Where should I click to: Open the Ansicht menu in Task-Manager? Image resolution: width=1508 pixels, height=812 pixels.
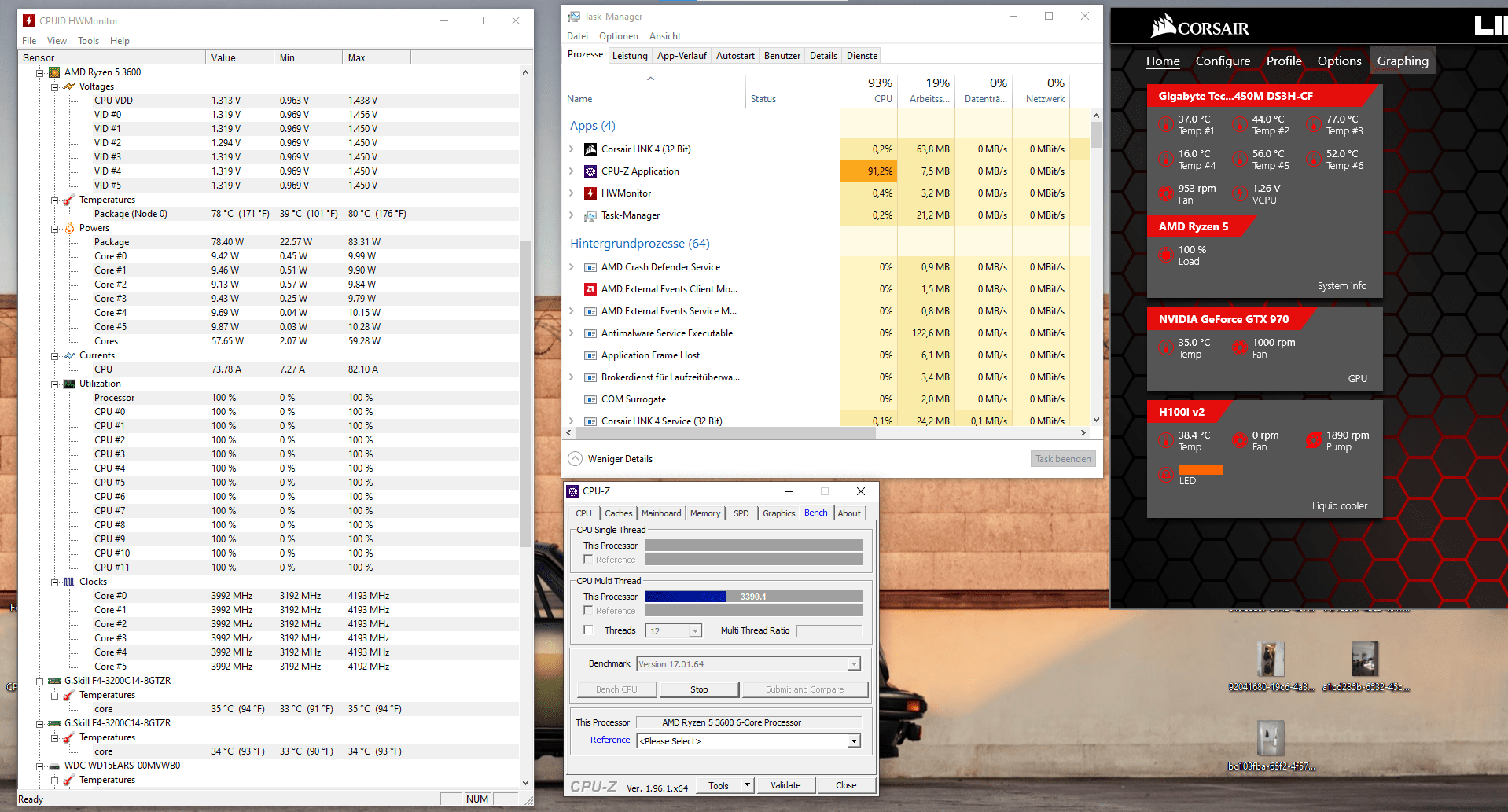click(x=665, y=36)
